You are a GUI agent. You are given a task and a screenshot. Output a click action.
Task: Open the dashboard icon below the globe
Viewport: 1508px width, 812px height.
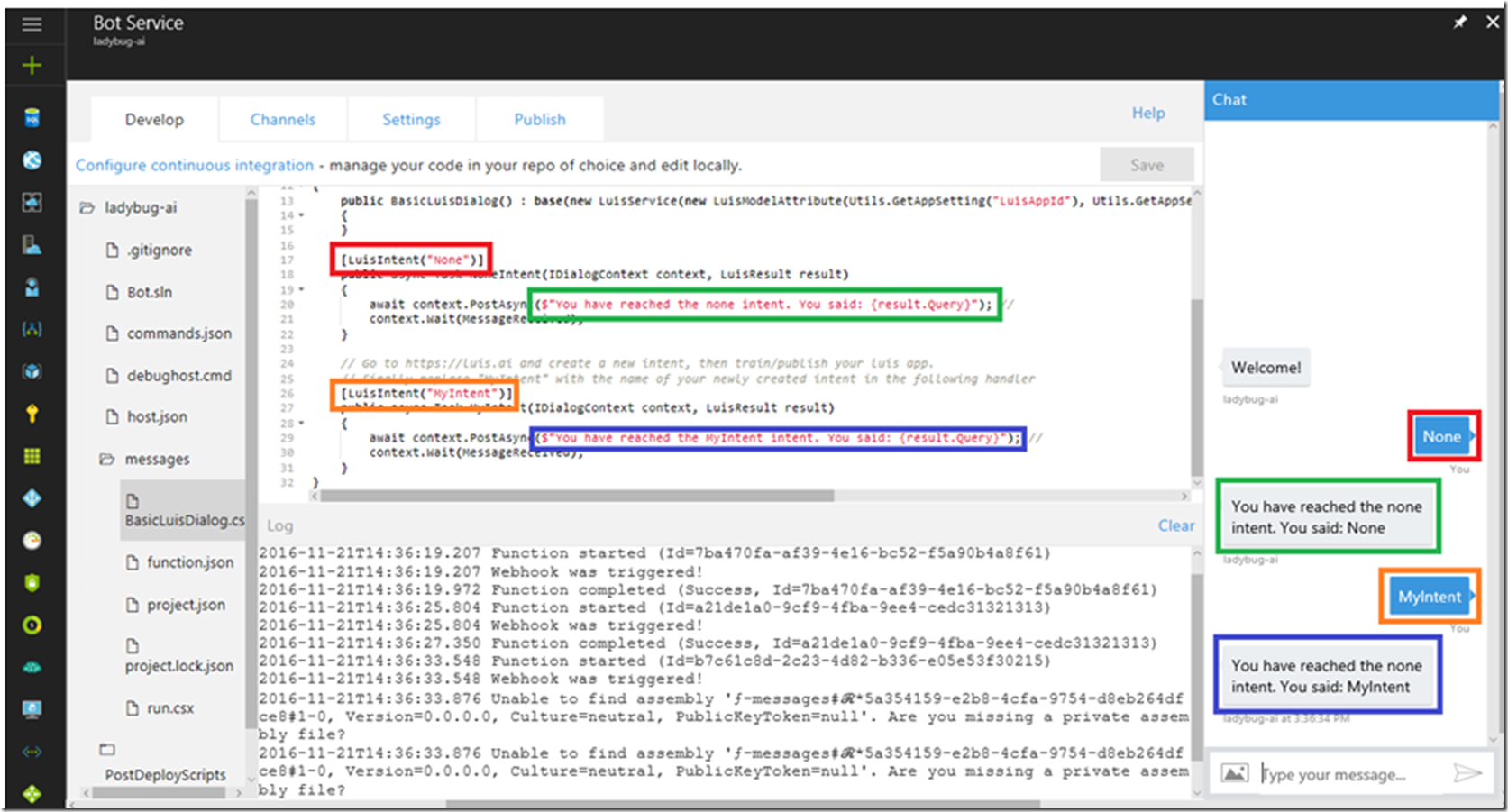[32, 202]
